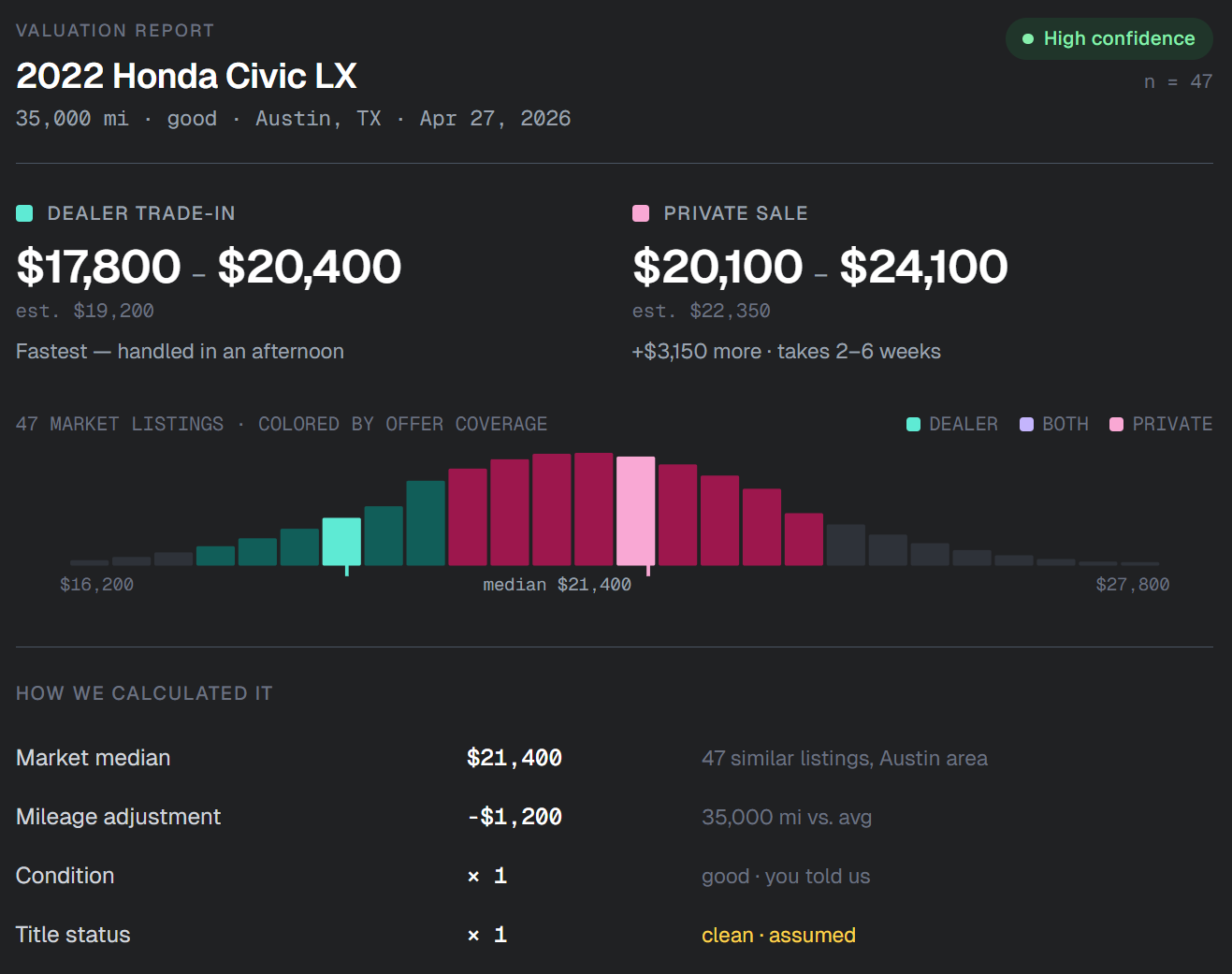Click the '$24,100' private high price

[x=924, y=267]
